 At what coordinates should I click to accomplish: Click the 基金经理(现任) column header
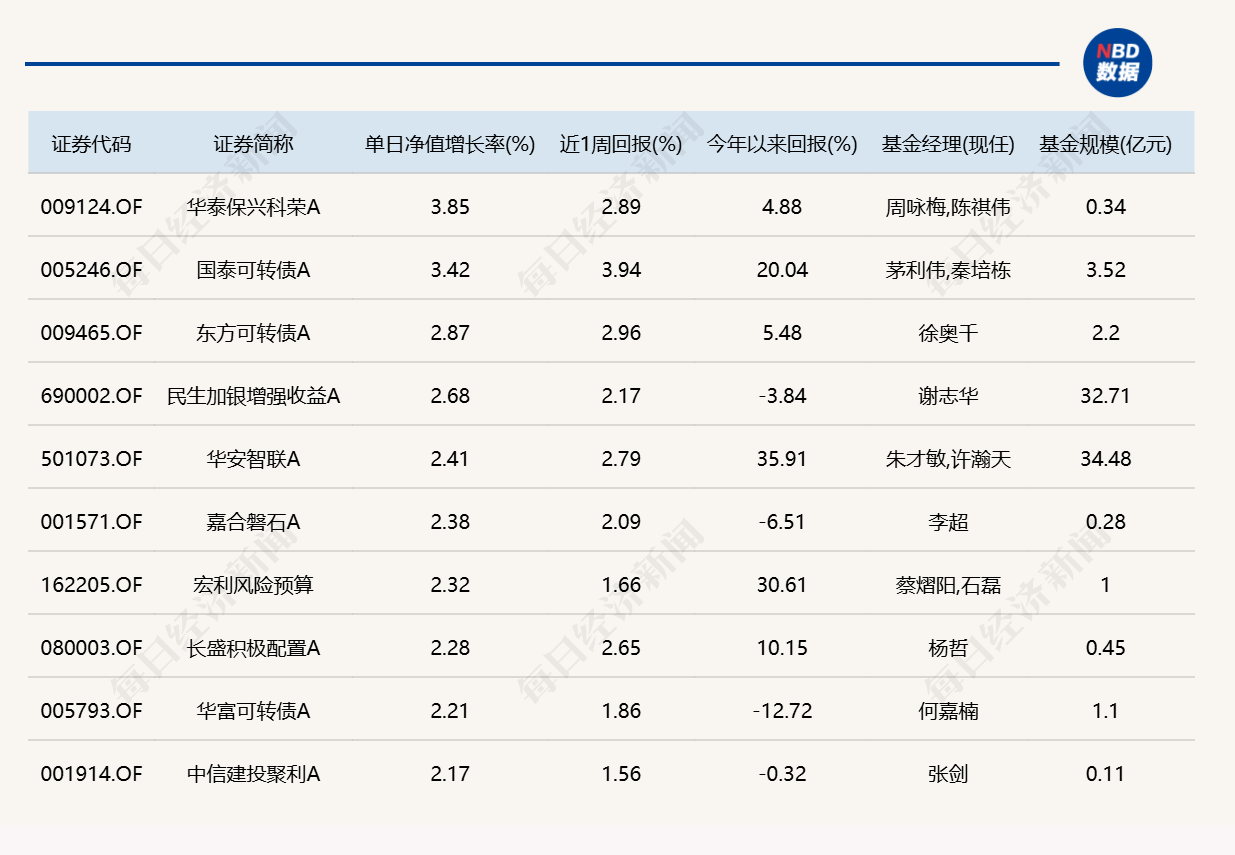[948, 143]
